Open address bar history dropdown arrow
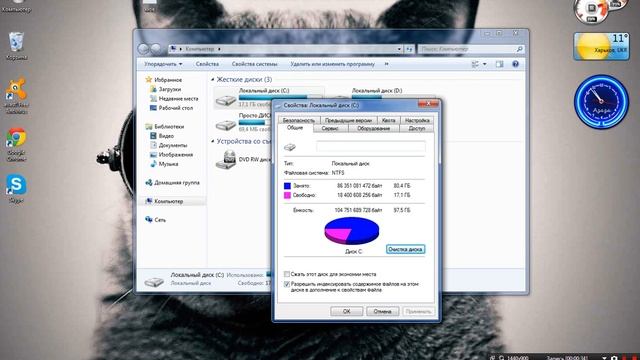 tap(399, 49)
